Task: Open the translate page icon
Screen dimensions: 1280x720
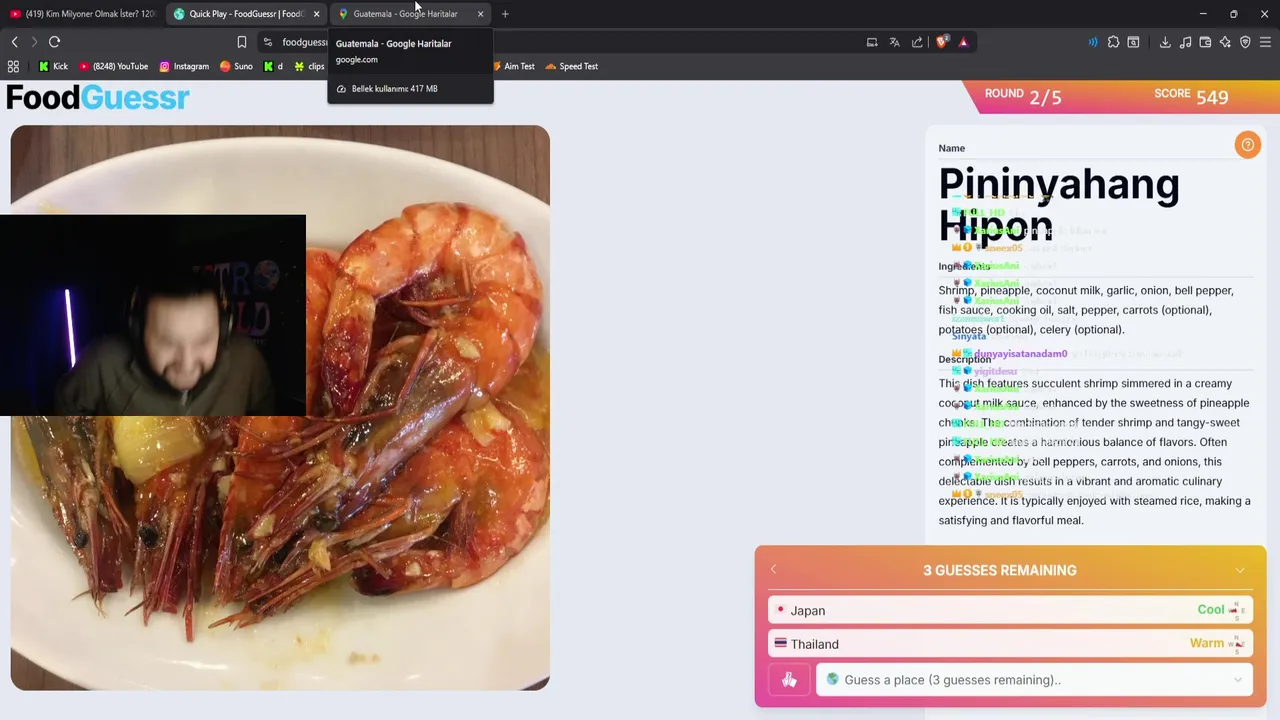Action: point(894,42)
